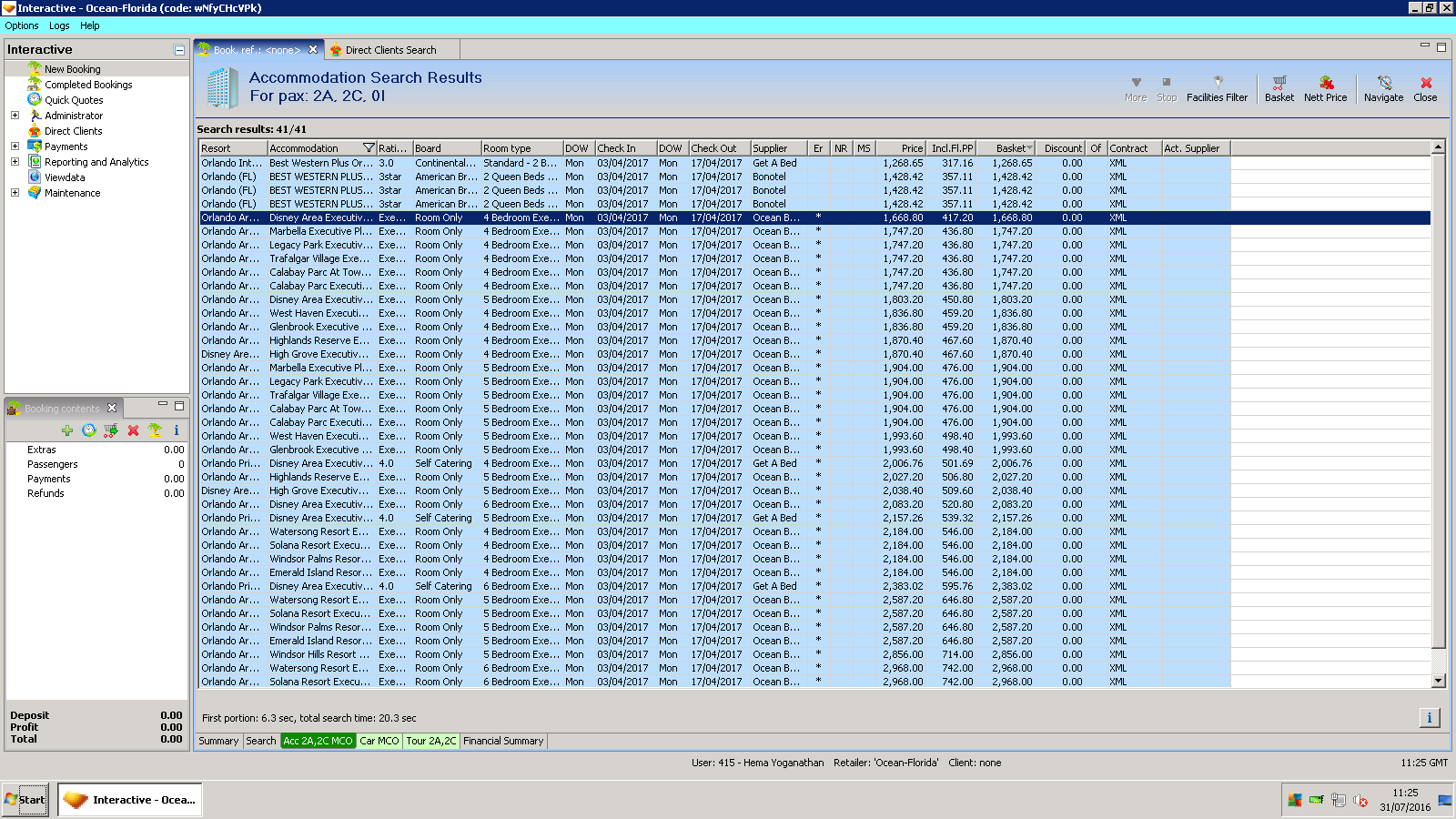
Task: Switch to the Financial Summary tab
Action: tap(502, 741)
